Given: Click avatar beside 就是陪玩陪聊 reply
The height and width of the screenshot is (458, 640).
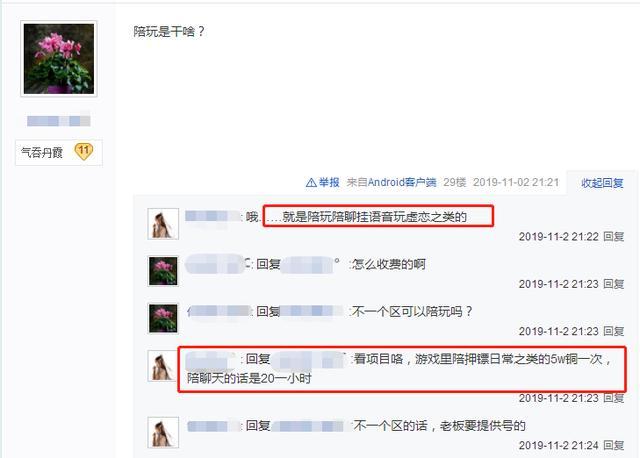Looking at the screenshot, I should coord(163,224).
